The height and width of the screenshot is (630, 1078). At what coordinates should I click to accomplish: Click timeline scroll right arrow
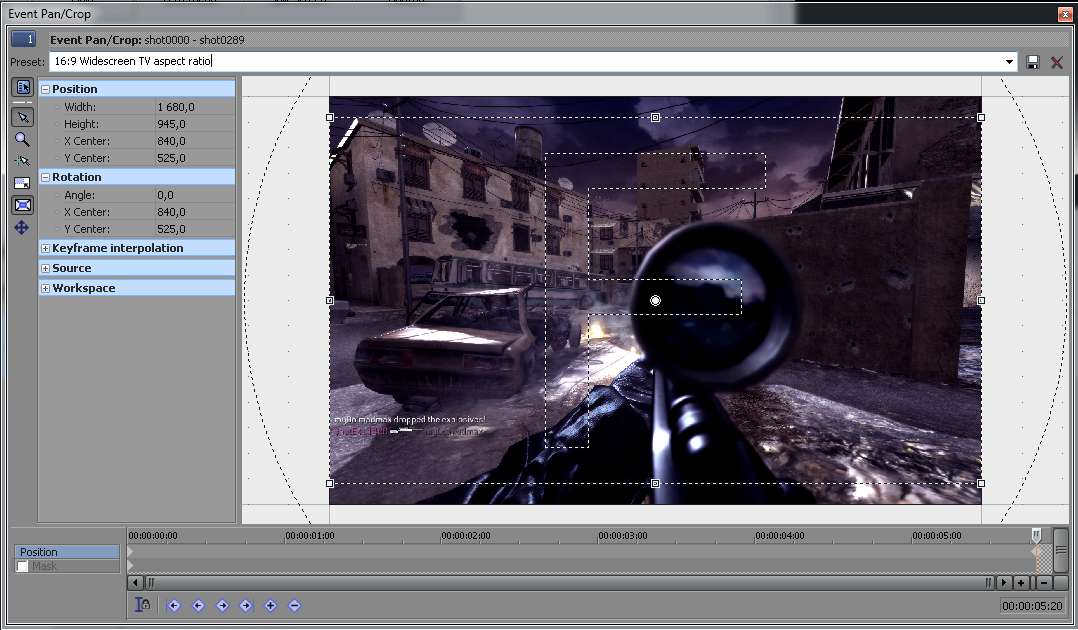click(1004, 583)
